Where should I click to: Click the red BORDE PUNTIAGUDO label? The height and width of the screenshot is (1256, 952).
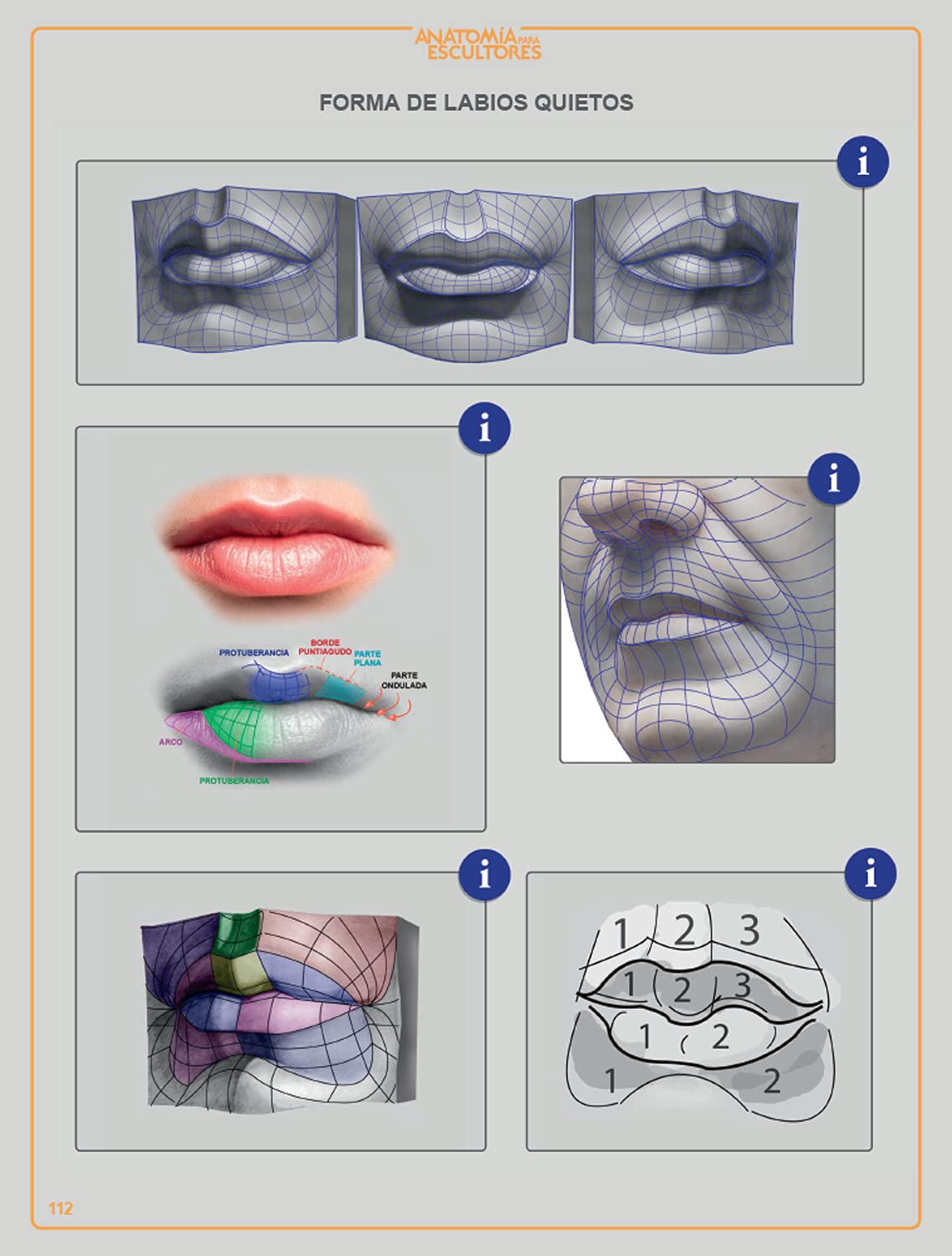click(x=325, y=647)
